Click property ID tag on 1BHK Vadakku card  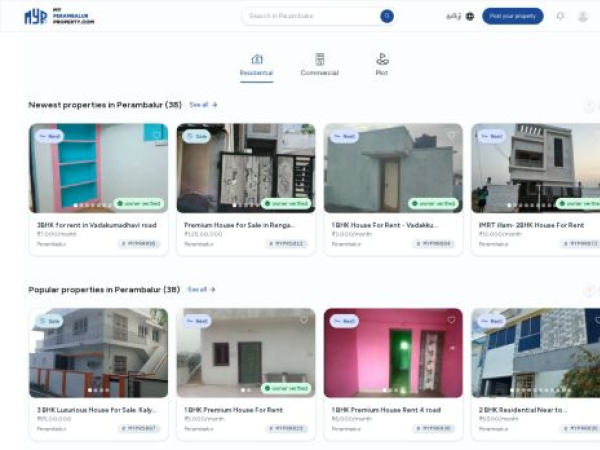(434, 243)
